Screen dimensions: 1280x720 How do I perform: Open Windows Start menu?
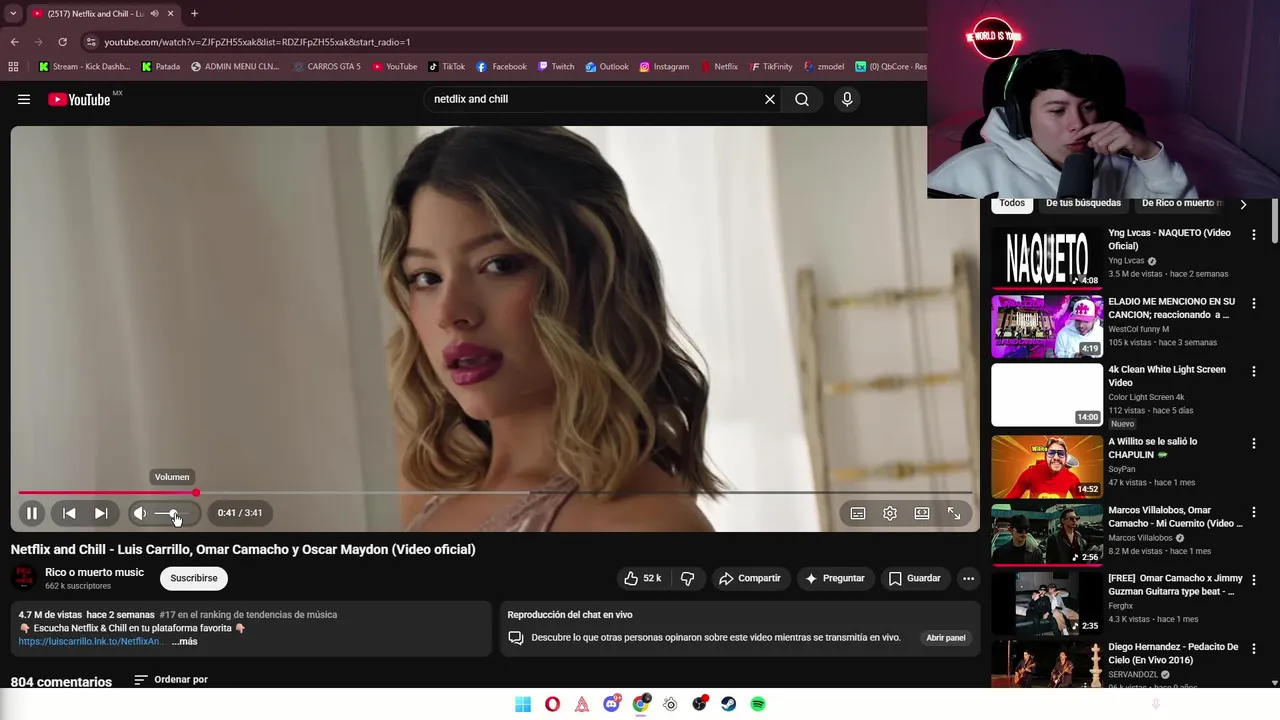(523, 704)
